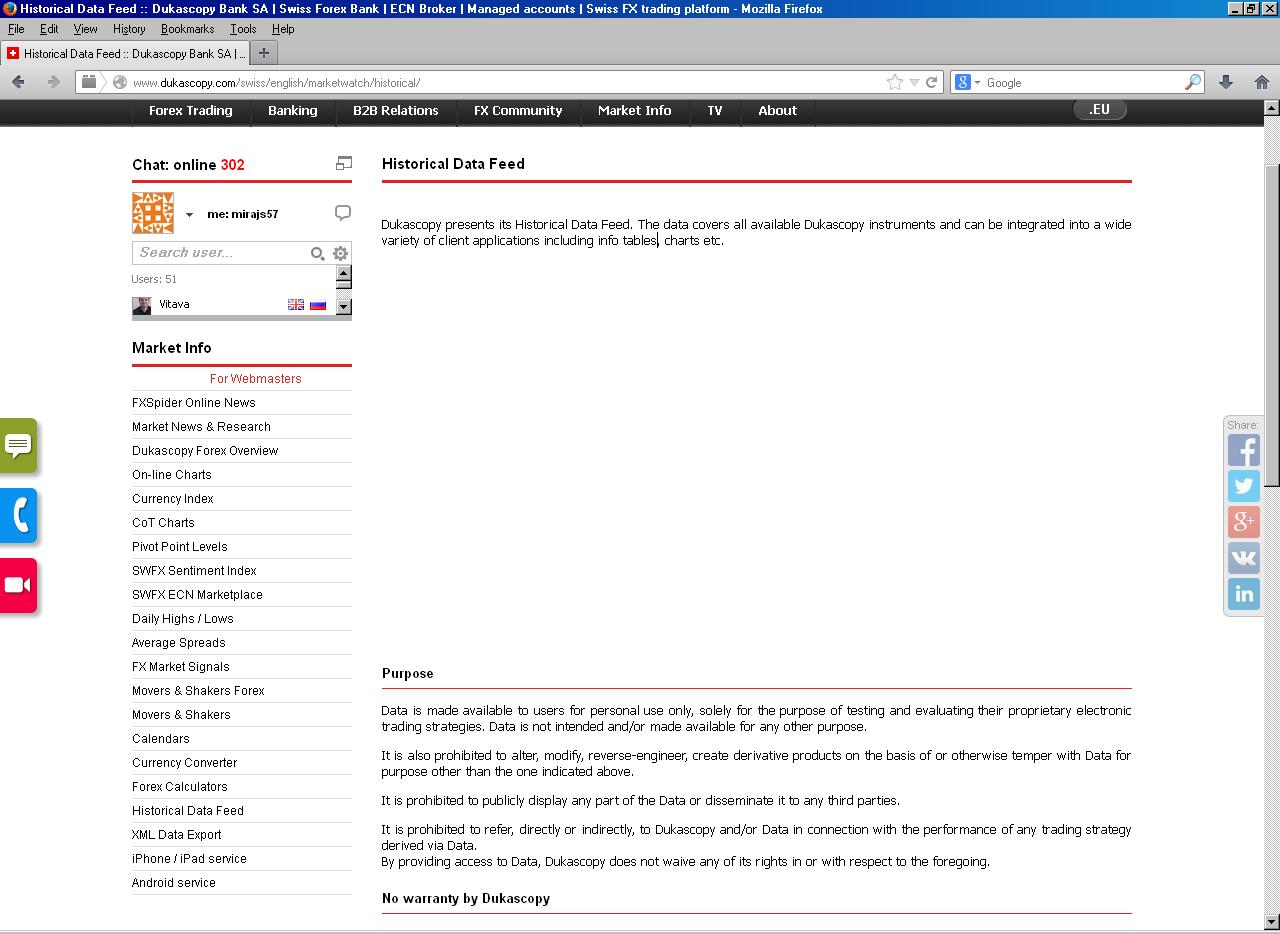Open chat settings gear icon
The width and height of the screenshot is (1280, 934).
click(x=340, y=253)
